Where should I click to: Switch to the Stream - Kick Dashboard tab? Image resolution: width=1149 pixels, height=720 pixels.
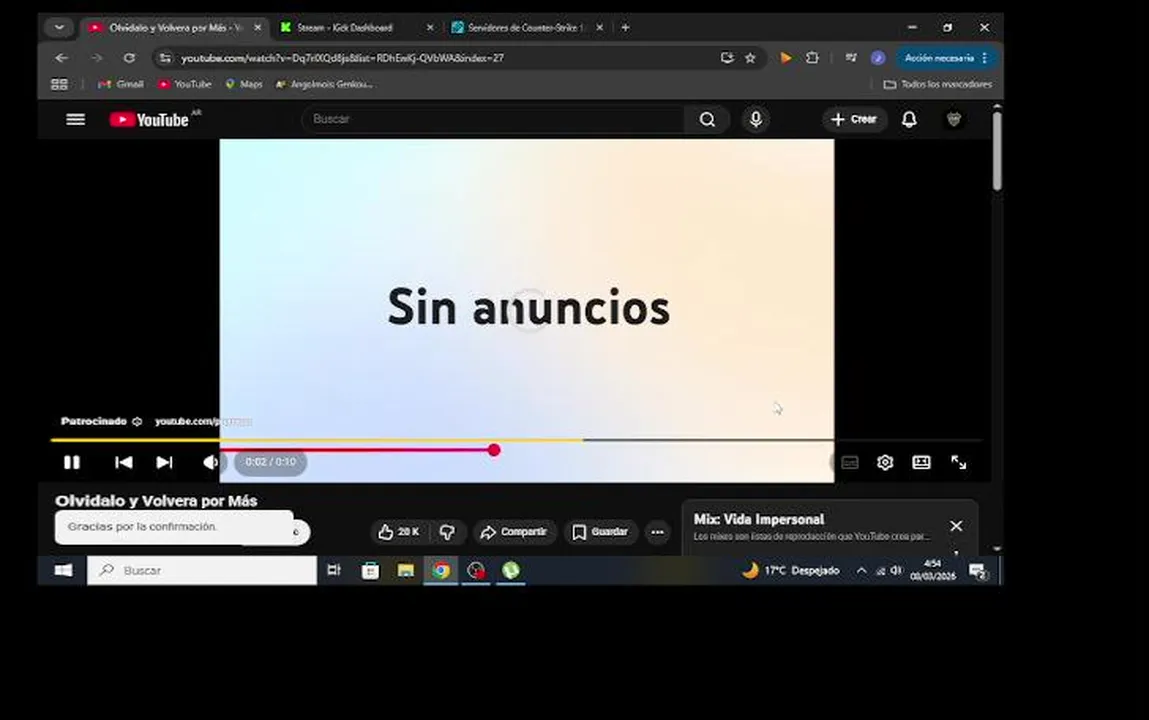355,28
